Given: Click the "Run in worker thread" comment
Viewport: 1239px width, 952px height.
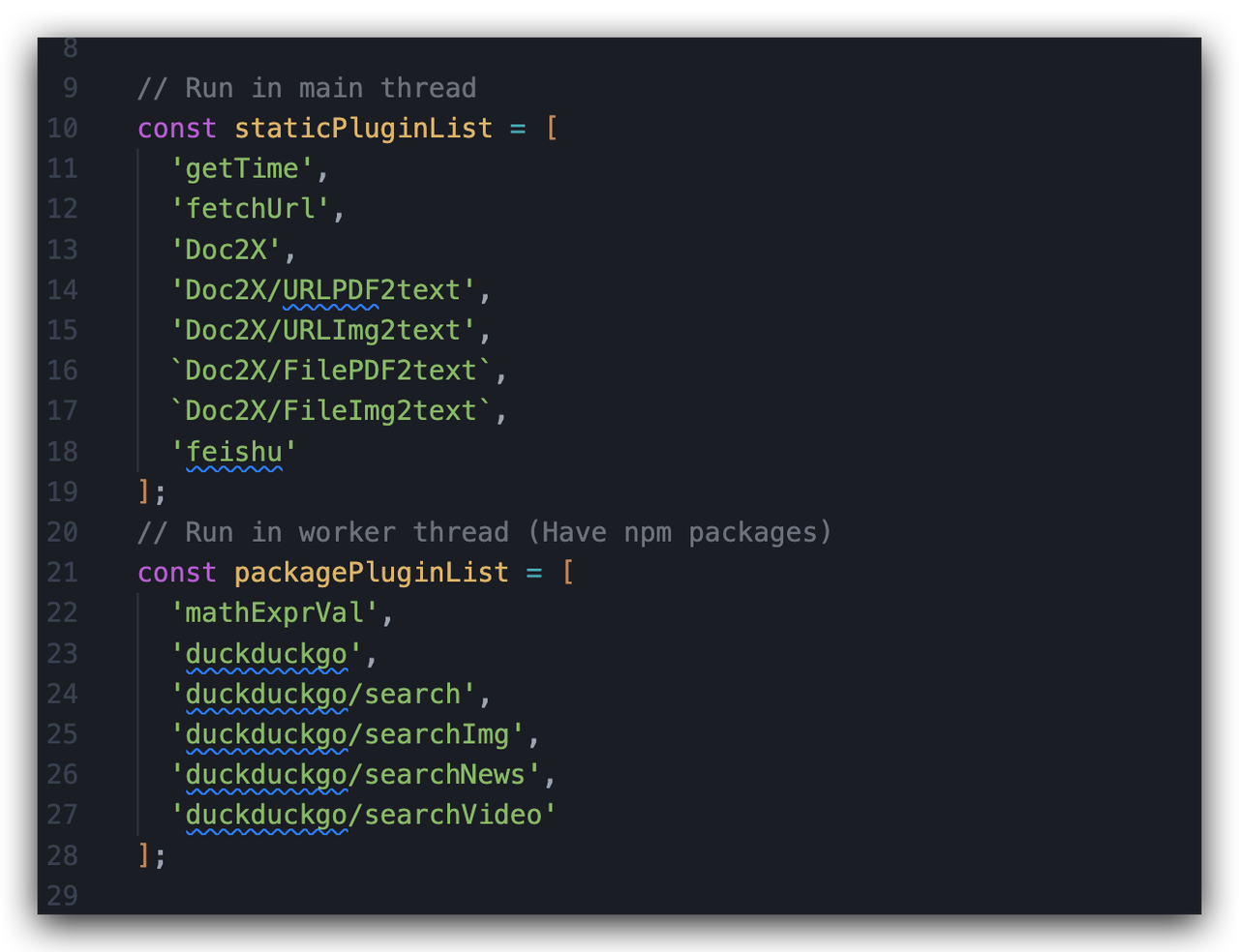Looking at the screenshot, I should click(x=484, y=532).
